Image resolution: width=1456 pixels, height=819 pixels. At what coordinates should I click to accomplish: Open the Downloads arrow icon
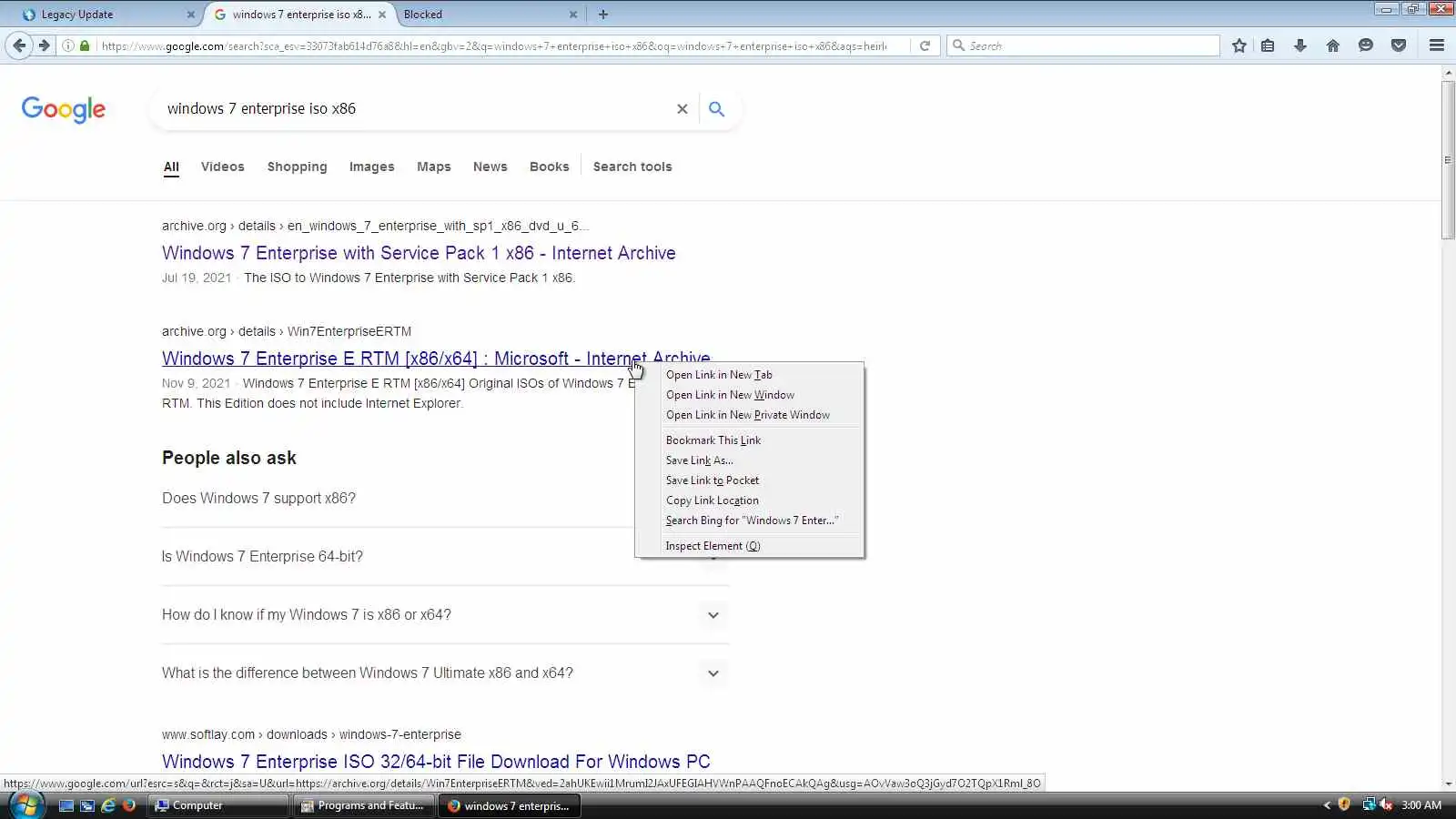pyautogui.click(x=1300, y=45)
